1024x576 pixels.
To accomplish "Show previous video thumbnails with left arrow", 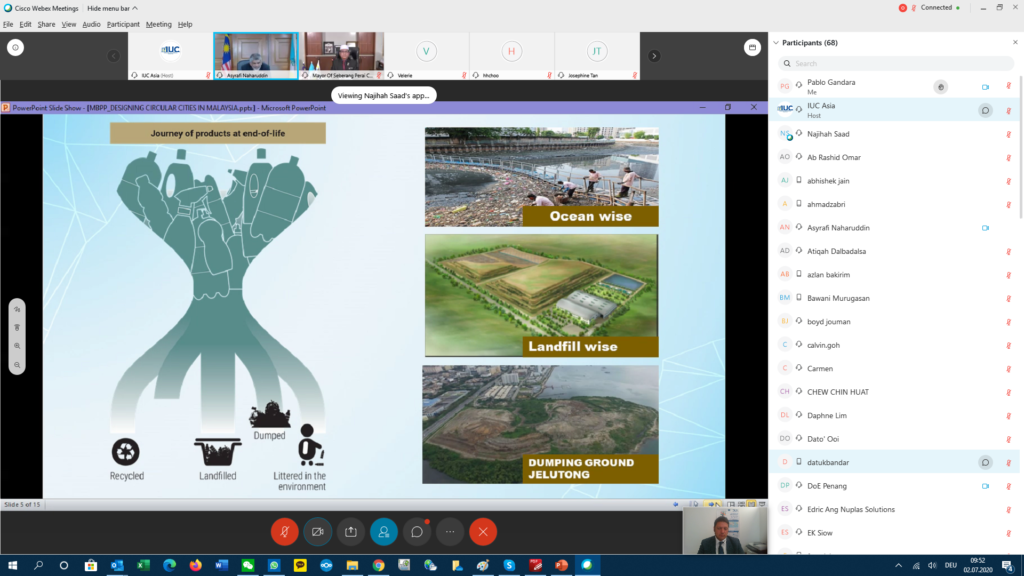I will 114,56.
